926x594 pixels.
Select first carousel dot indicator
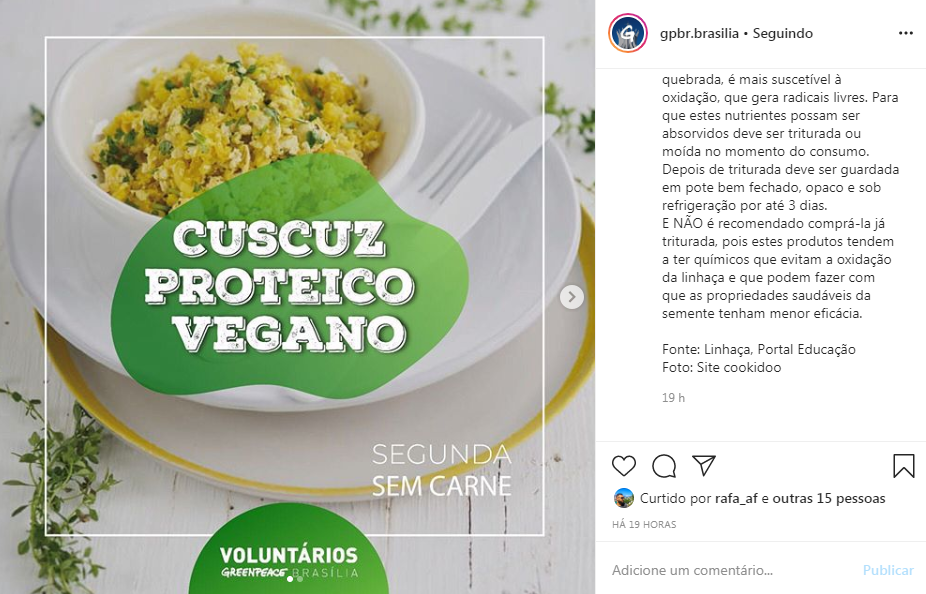pyautogui.click(x=290, y=579)
